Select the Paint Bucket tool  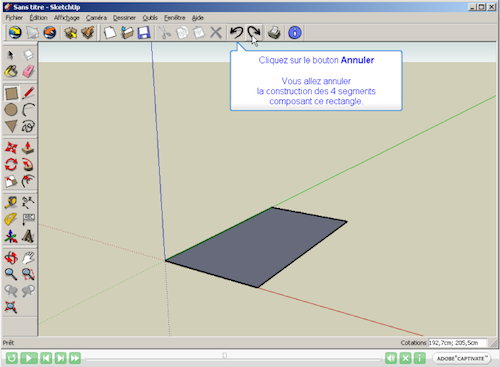pos(11,71)
